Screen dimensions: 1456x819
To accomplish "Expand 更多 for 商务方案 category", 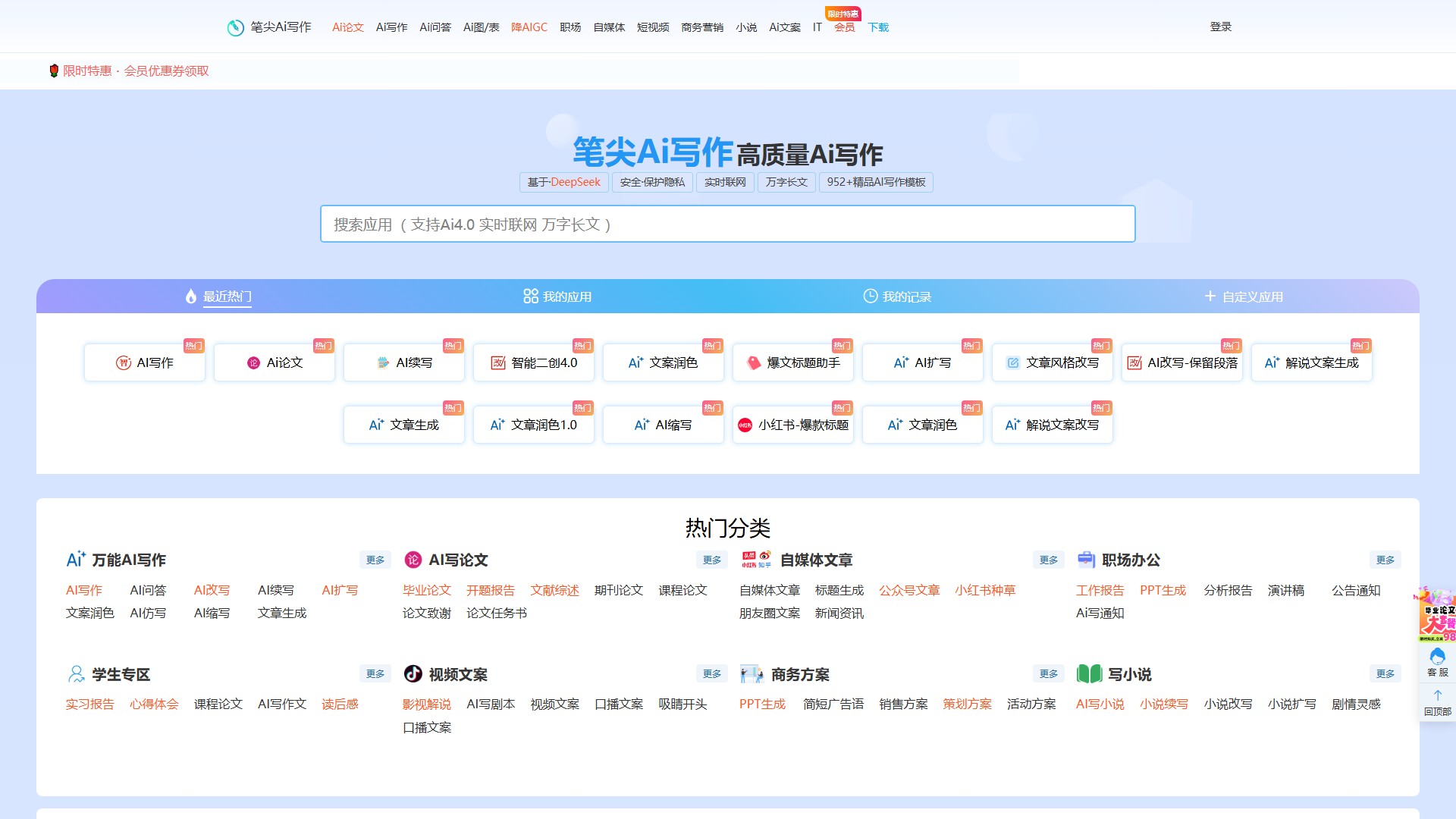I will coord(1048,673).
